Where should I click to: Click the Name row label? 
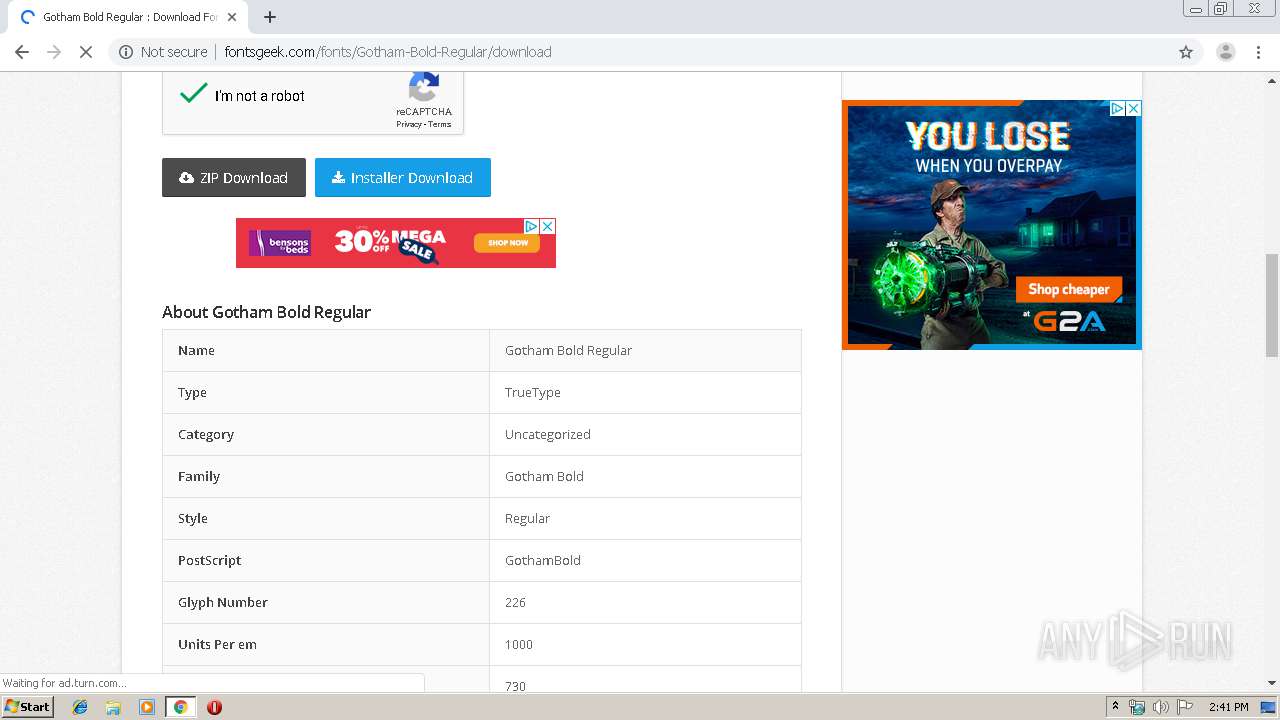(x=196, y=350)
